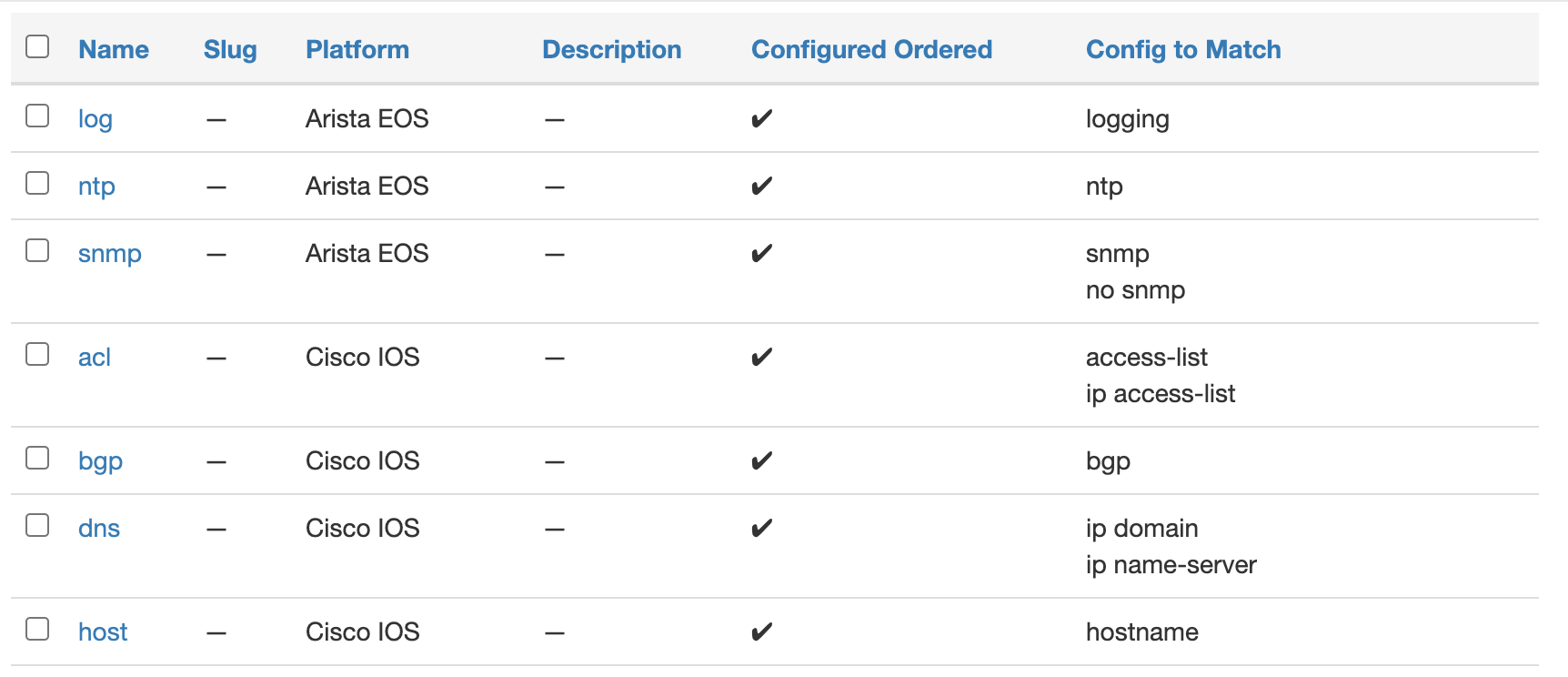Image resolution: width=1568 pixels, height=677 pixels.
Task: View the snmp rule details
Action: click(109, 253)
